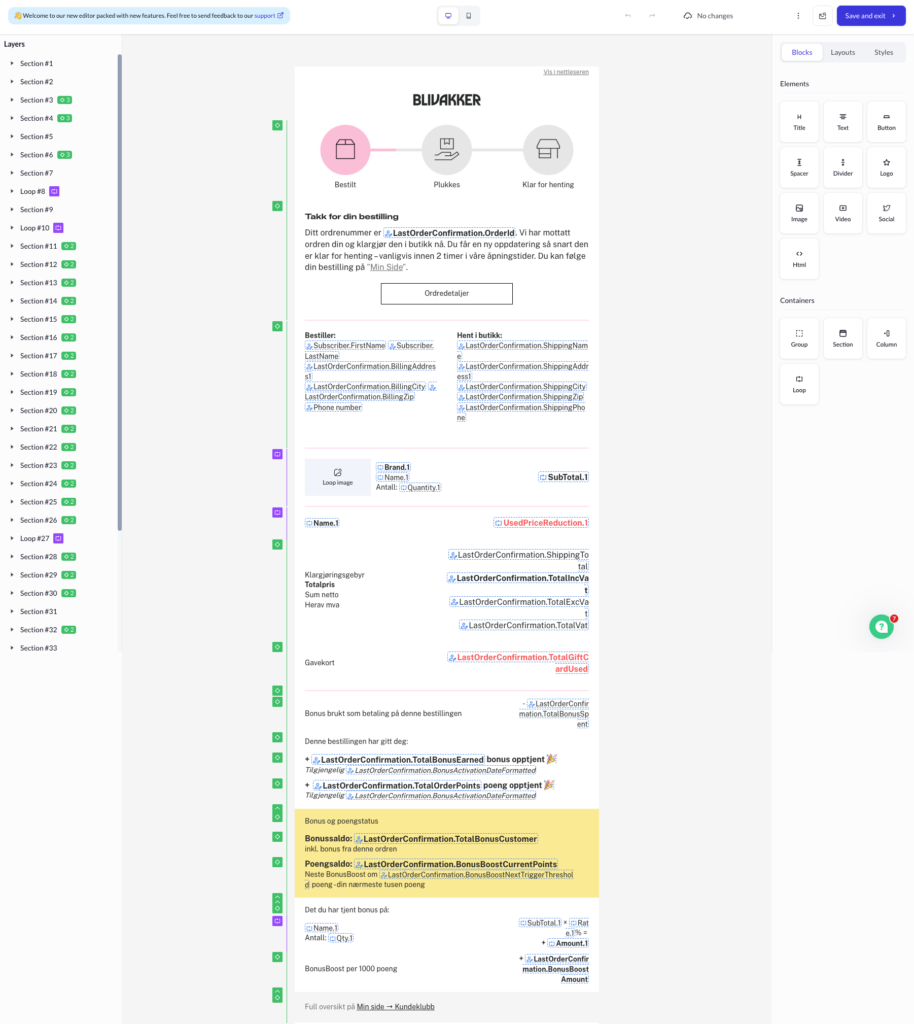Screen dimensions: 914x1024
Task: Switch to the Layouts tab
Action: click(843, 52)
